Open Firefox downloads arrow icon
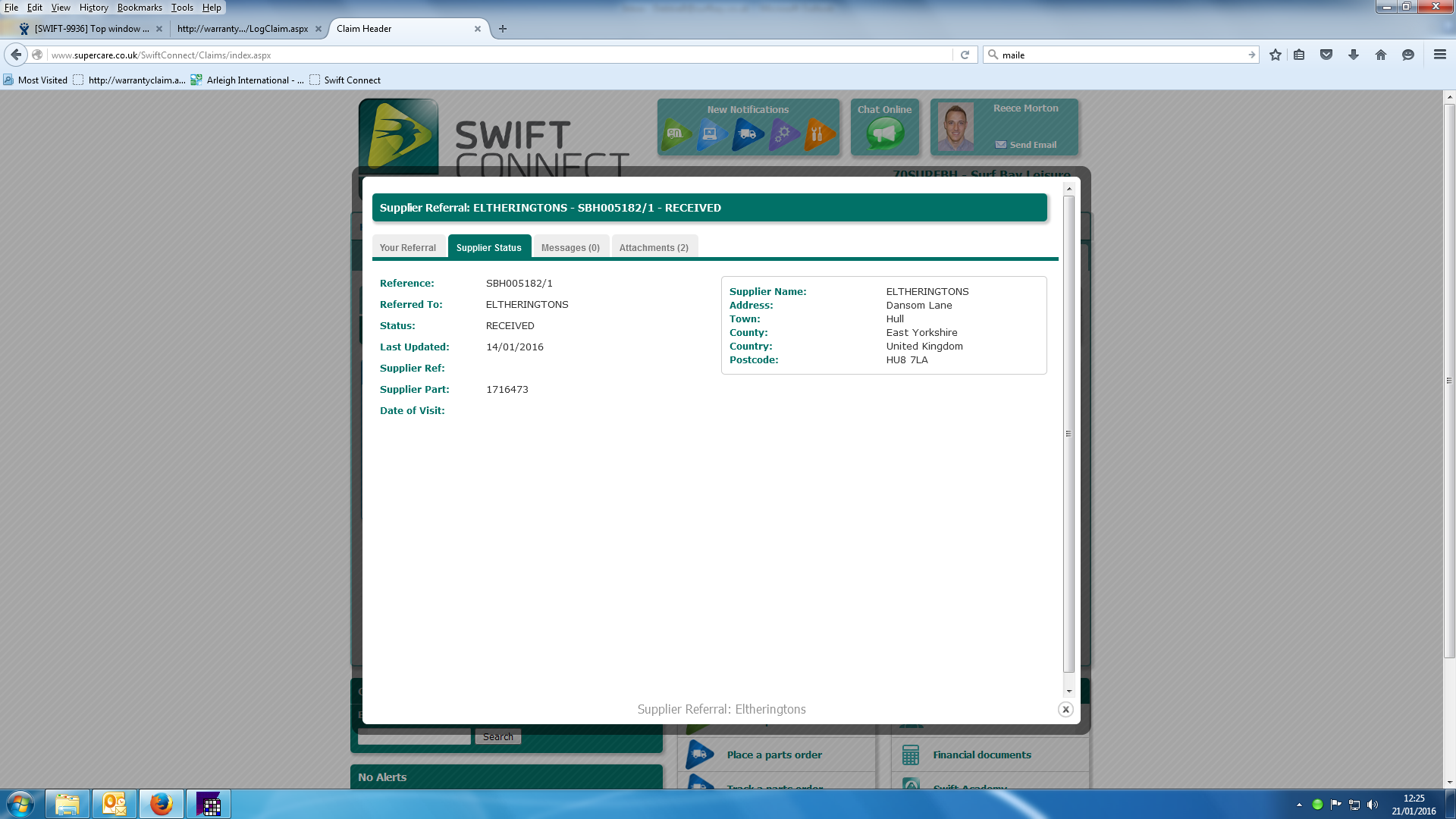 click(1354, 55)
